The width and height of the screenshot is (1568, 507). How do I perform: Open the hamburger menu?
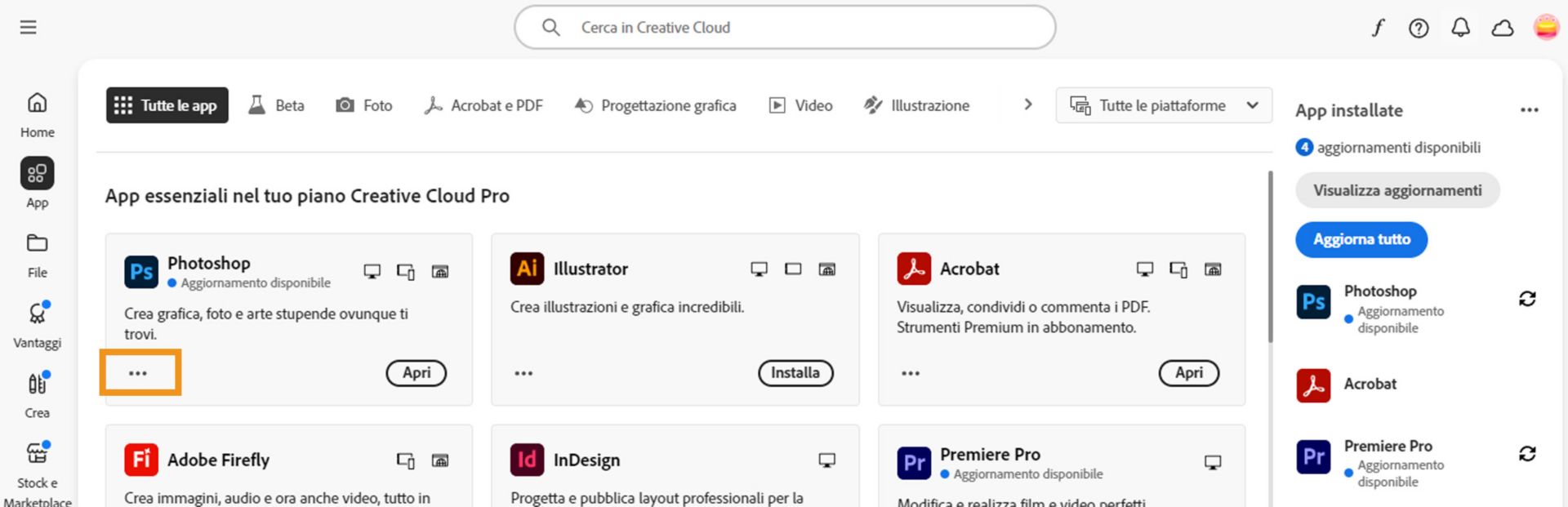pyautogui.click(x=29, y=28)
